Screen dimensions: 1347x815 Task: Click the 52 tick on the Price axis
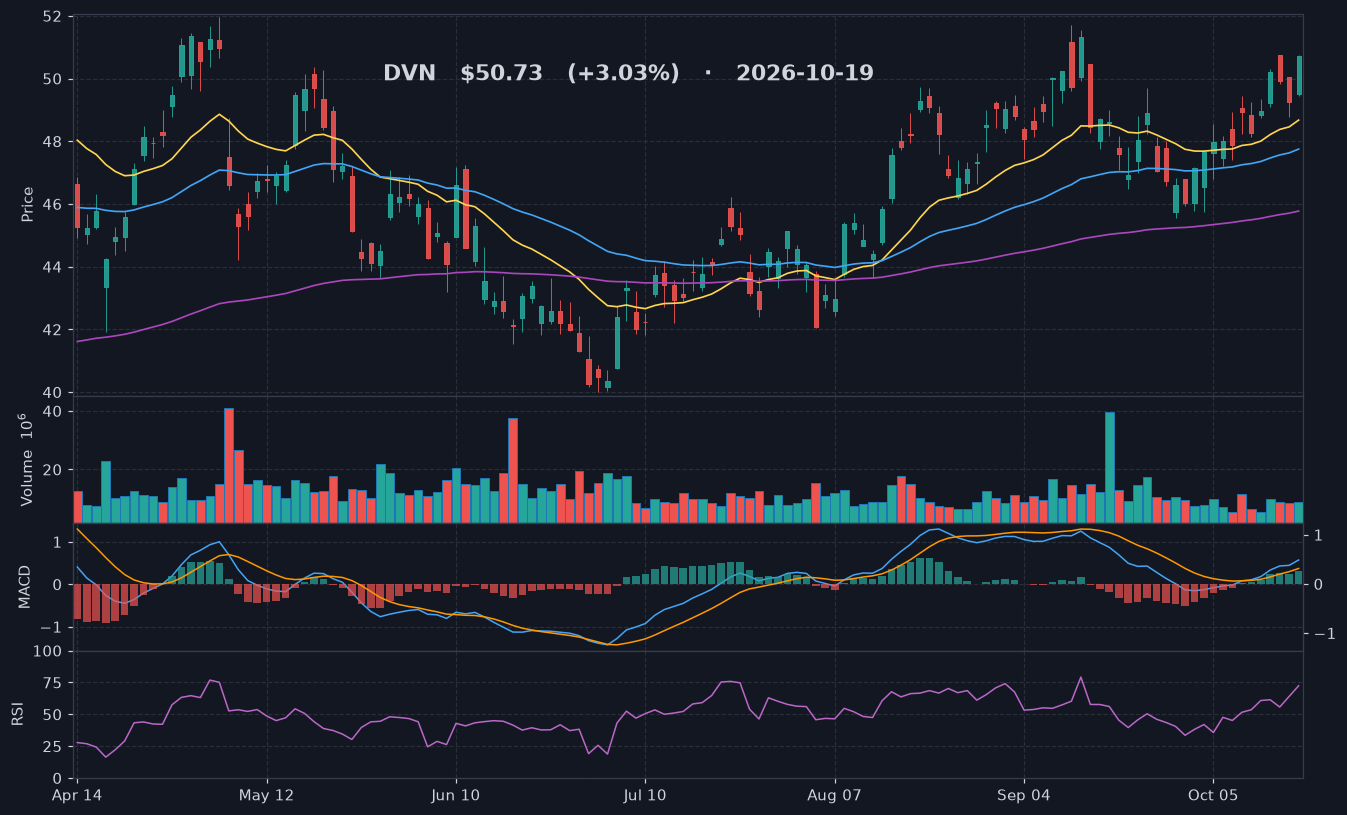pos(53,17)
